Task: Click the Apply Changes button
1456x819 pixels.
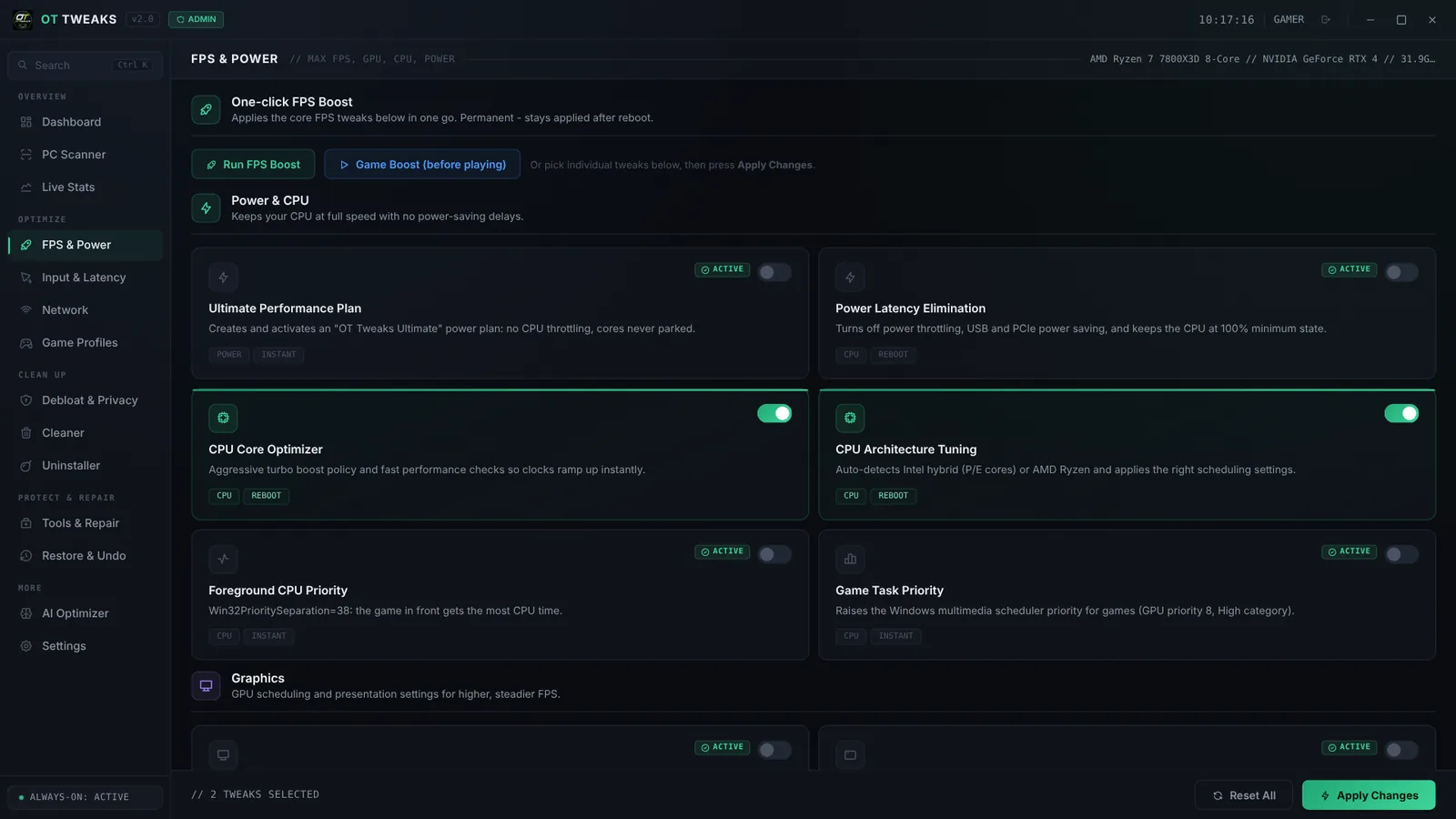Action: (x=1369, y=795)
